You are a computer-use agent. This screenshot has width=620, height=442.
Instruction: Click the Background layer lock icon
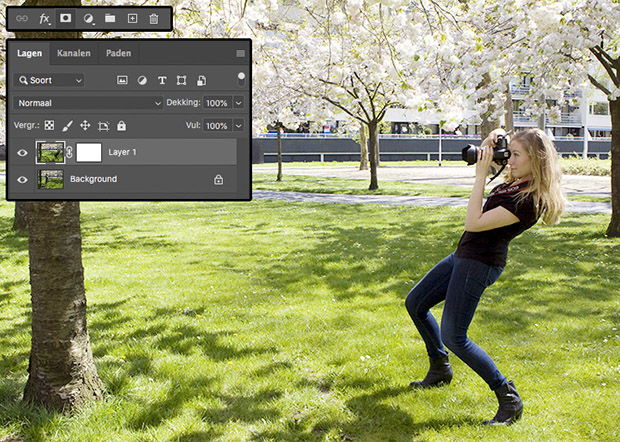(x=218, y=179)
